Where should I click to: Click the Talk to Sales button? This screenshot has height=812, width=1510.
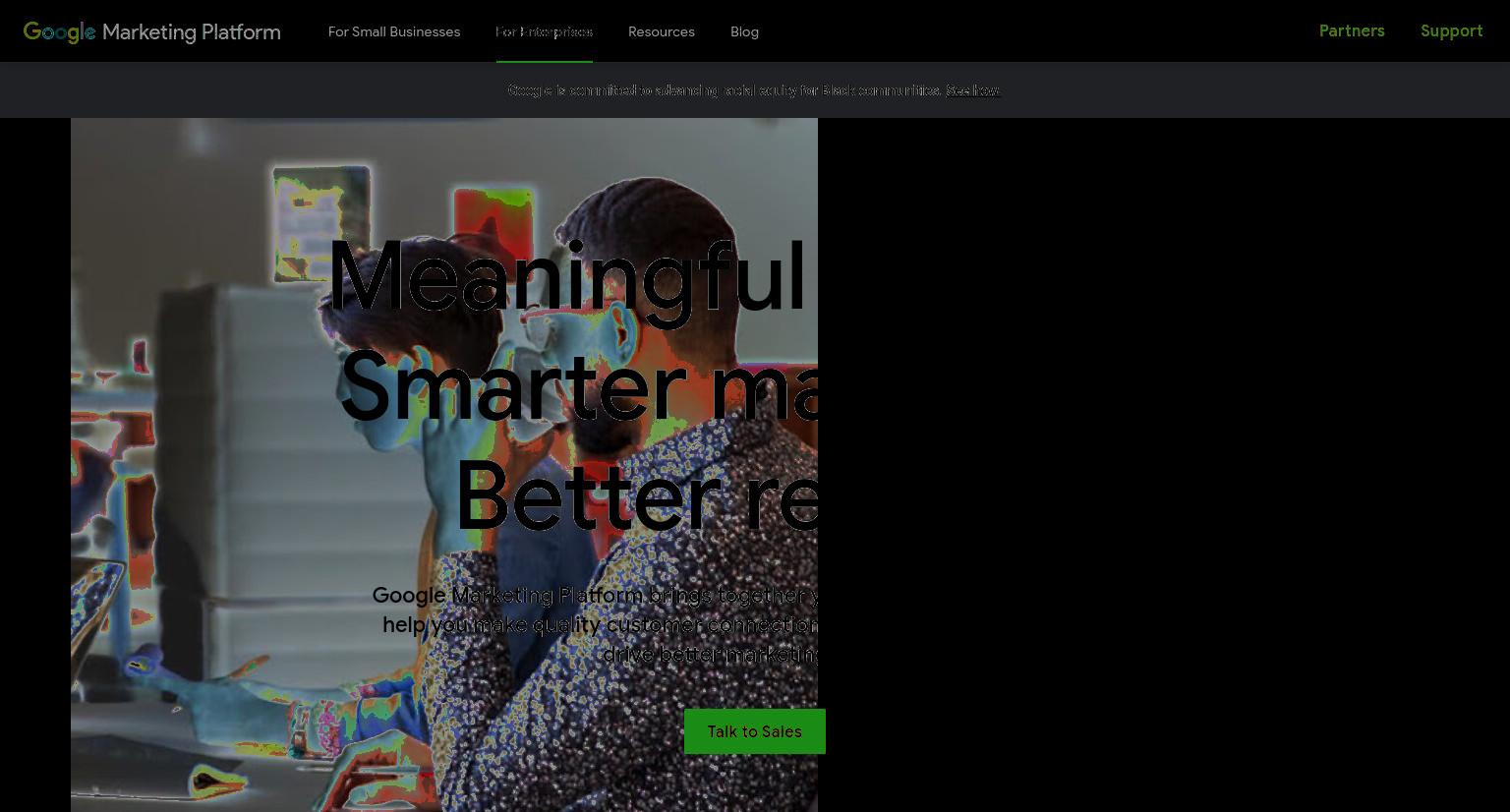tap(755, 731)
